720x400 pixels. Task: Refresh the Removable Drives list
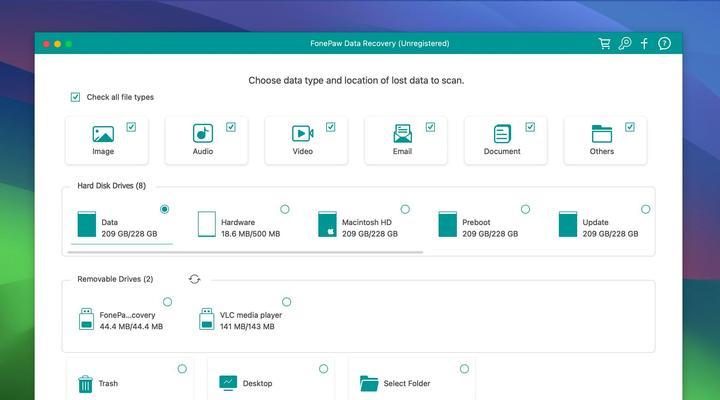coord(194,279)
